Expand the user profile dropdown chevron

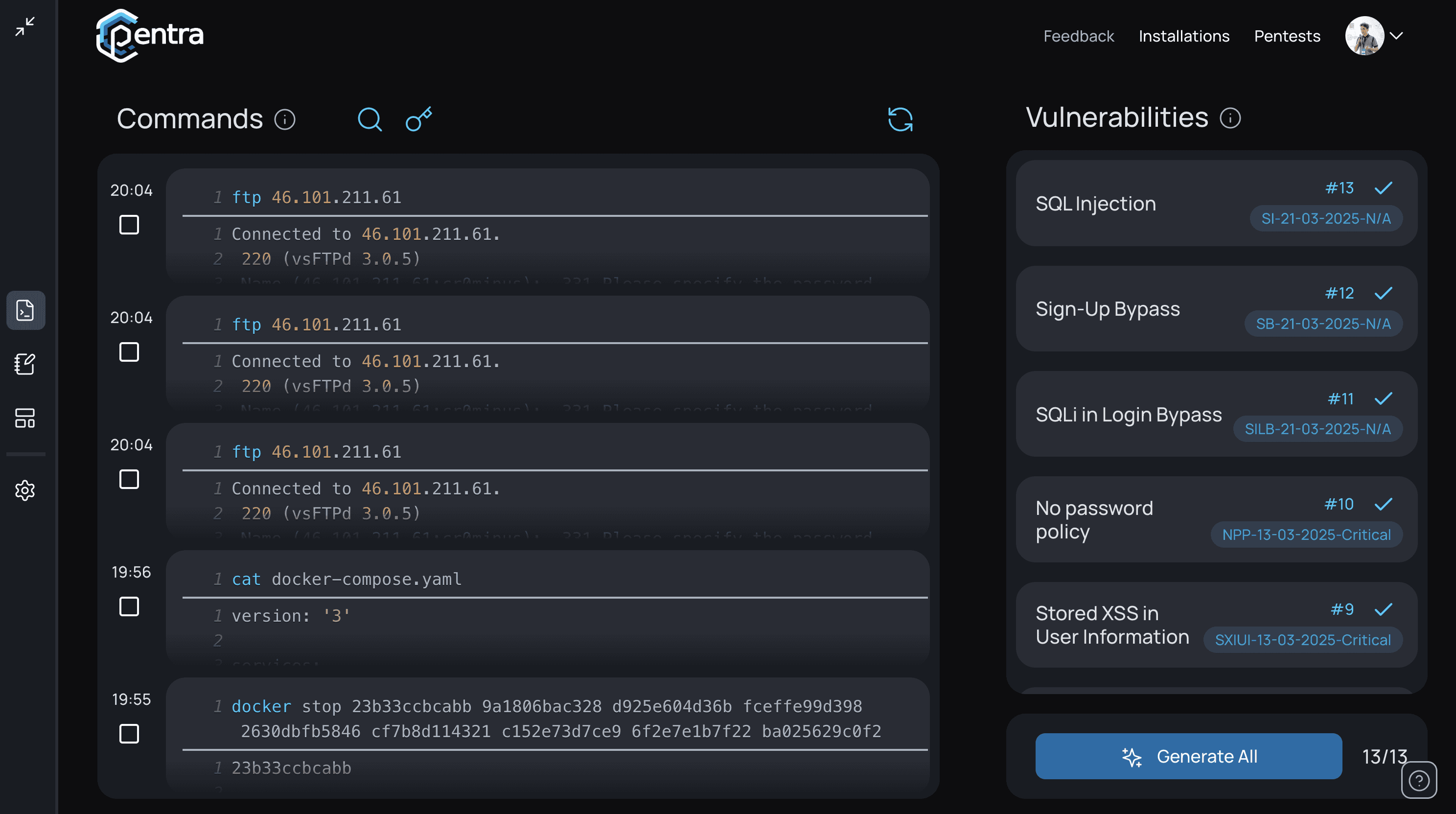pos(1397,36)
